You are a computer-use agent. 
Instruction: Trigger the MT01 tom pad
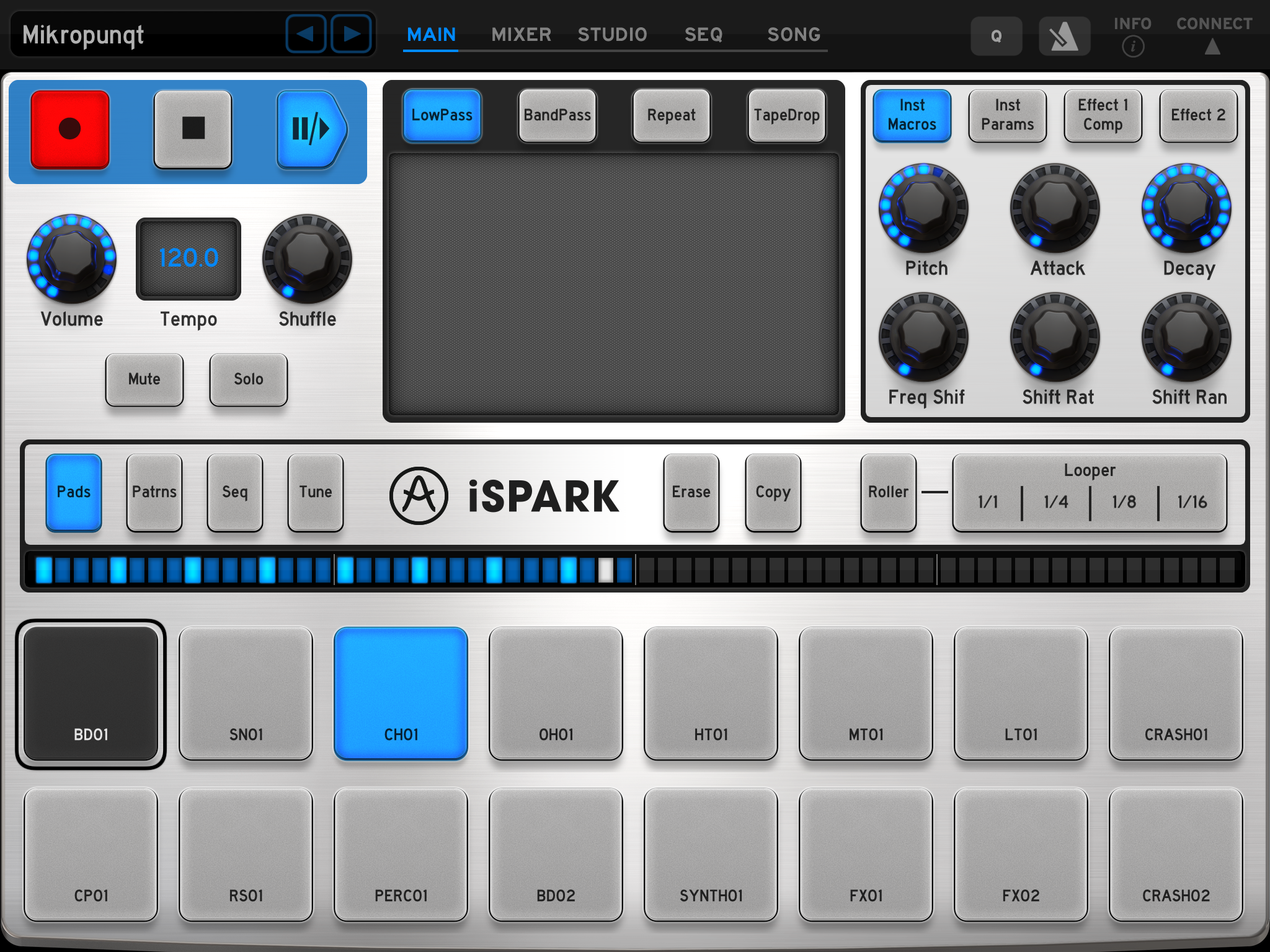[866, 694]
